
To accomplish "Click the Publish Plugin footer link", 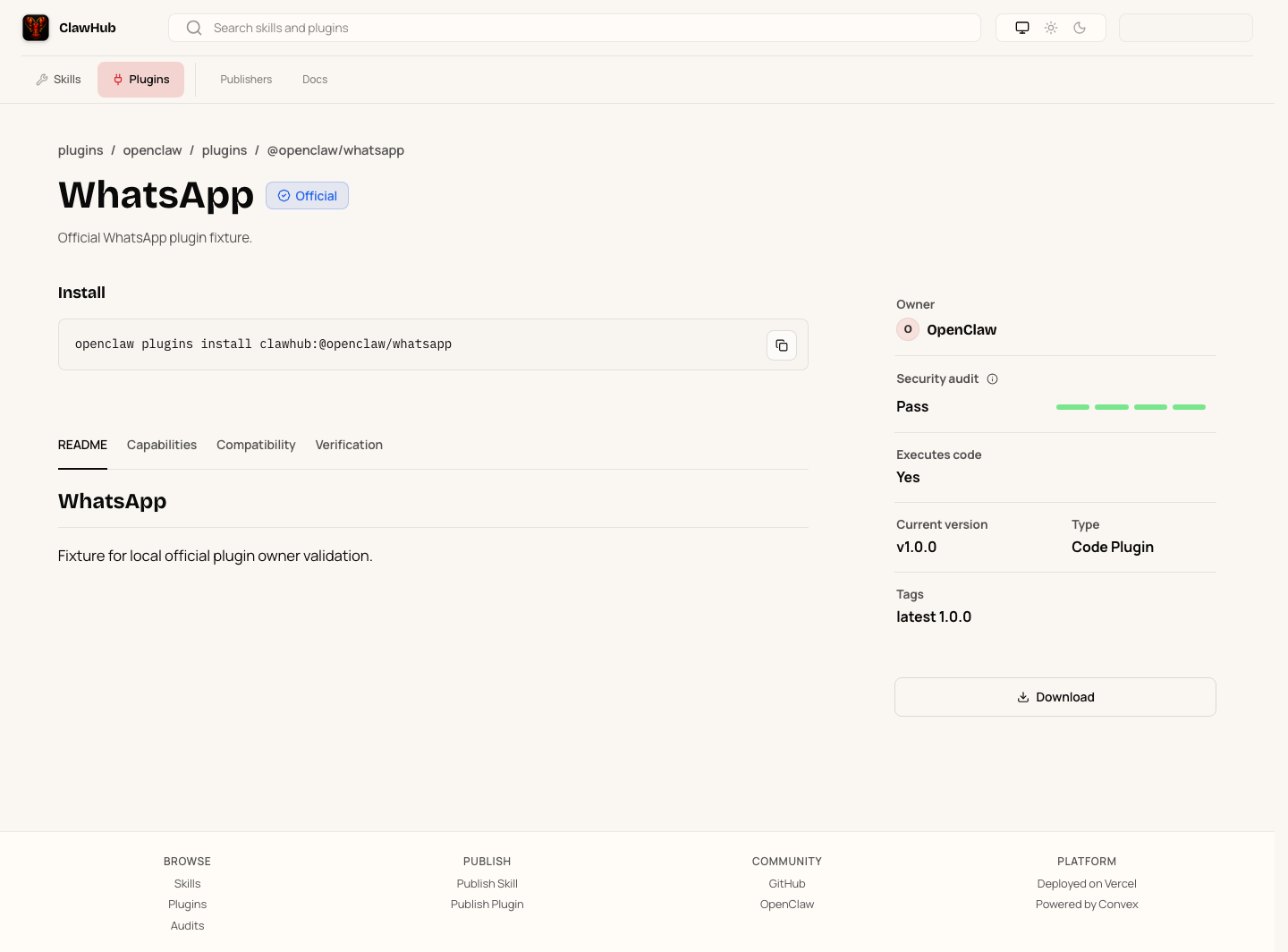I will [x=487, y=905].
